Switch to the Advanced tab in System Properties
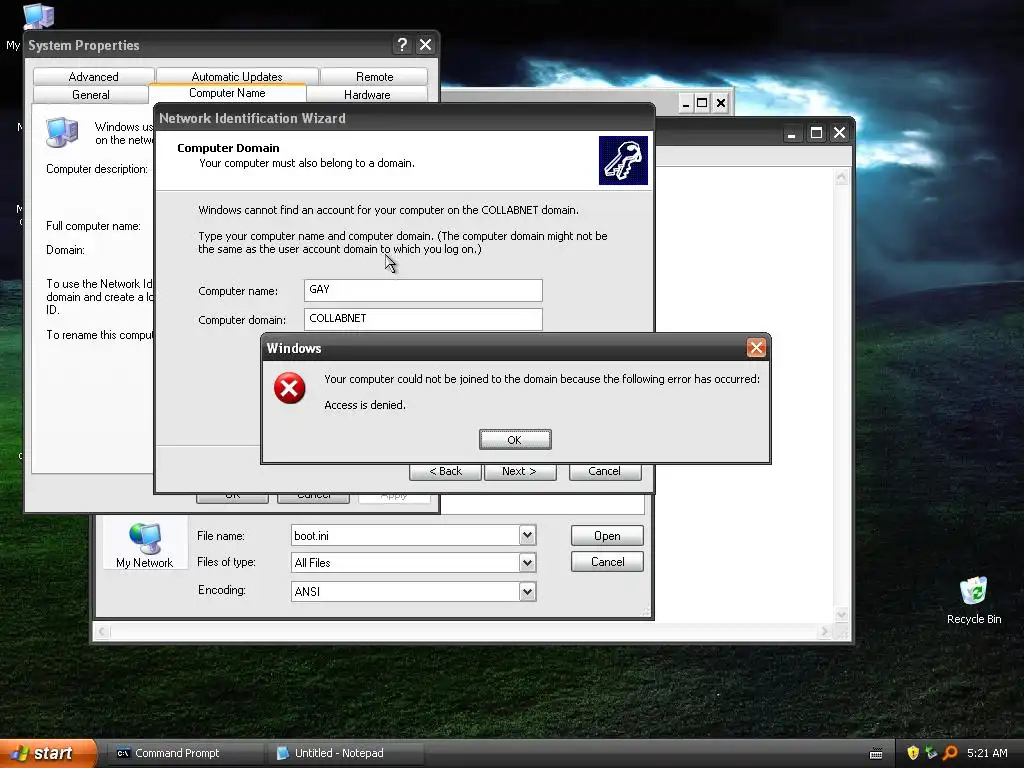1024x768 pixels. [93, 76]
